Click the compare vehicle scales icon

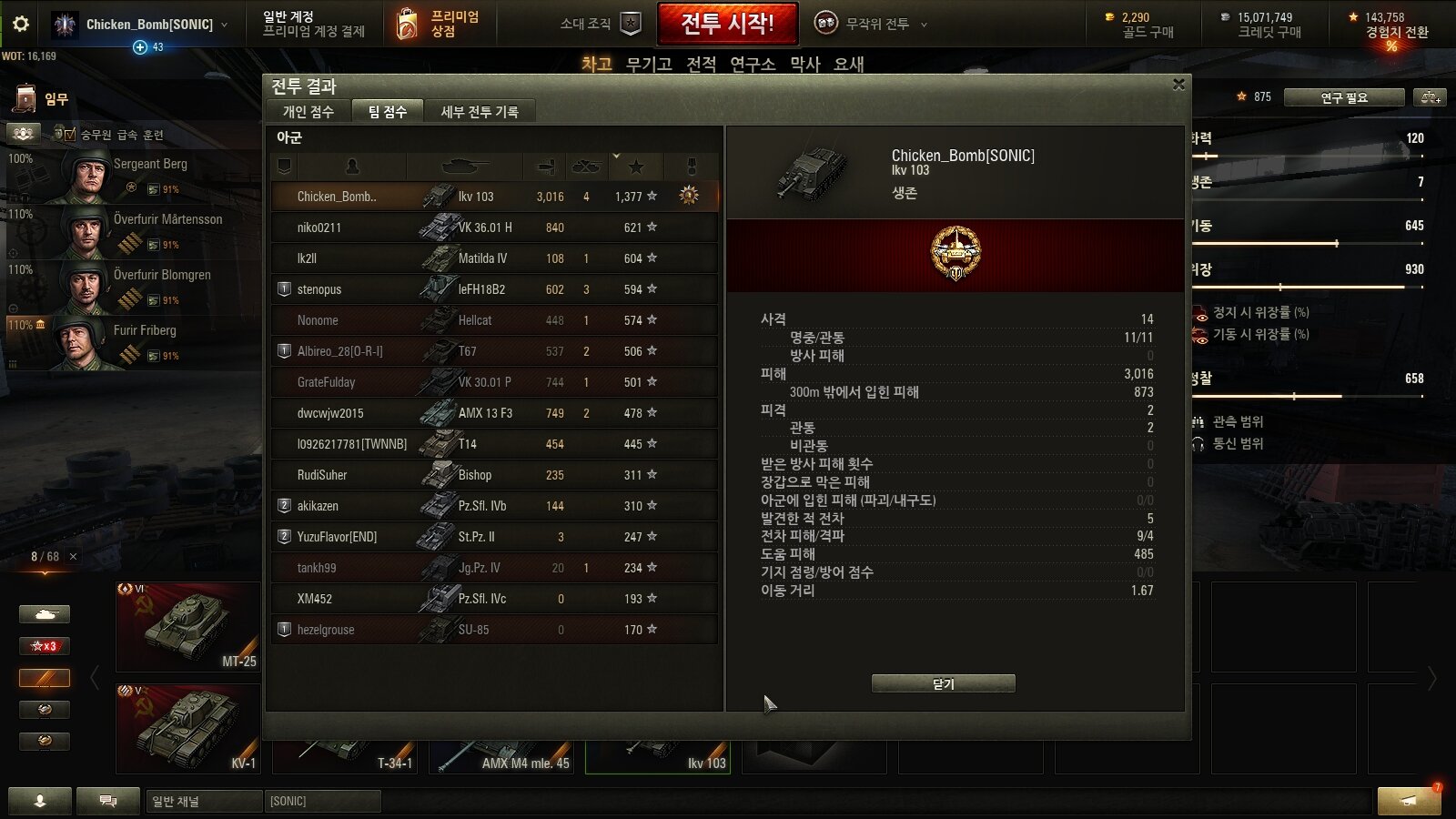1430,97
